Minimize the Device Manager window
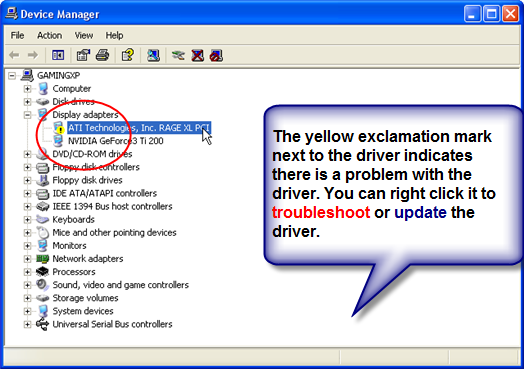524x369 pixels. tap(472, 14)
